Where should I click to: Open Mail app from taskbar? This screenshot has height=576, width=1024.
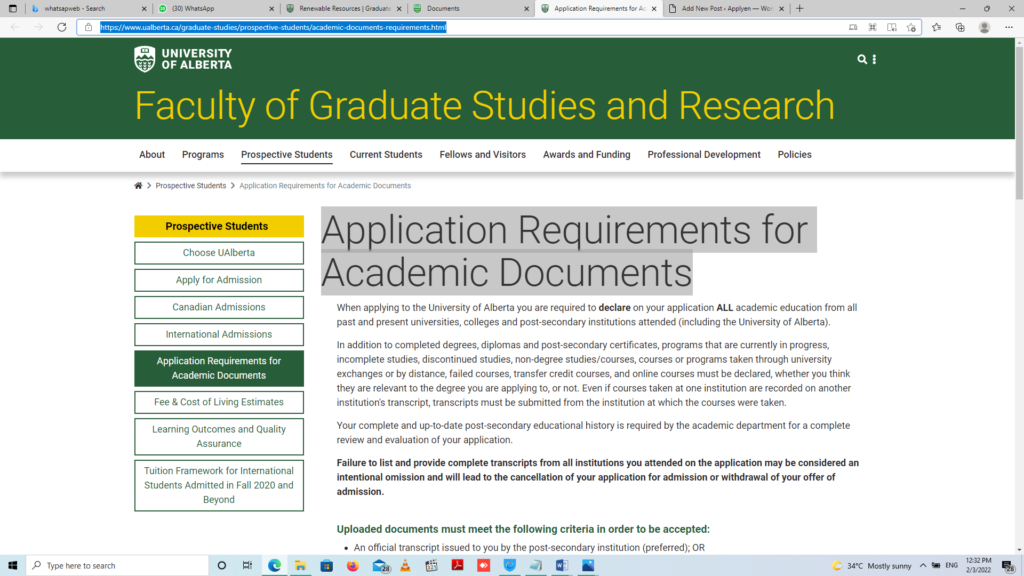click(x=380, y=566)
